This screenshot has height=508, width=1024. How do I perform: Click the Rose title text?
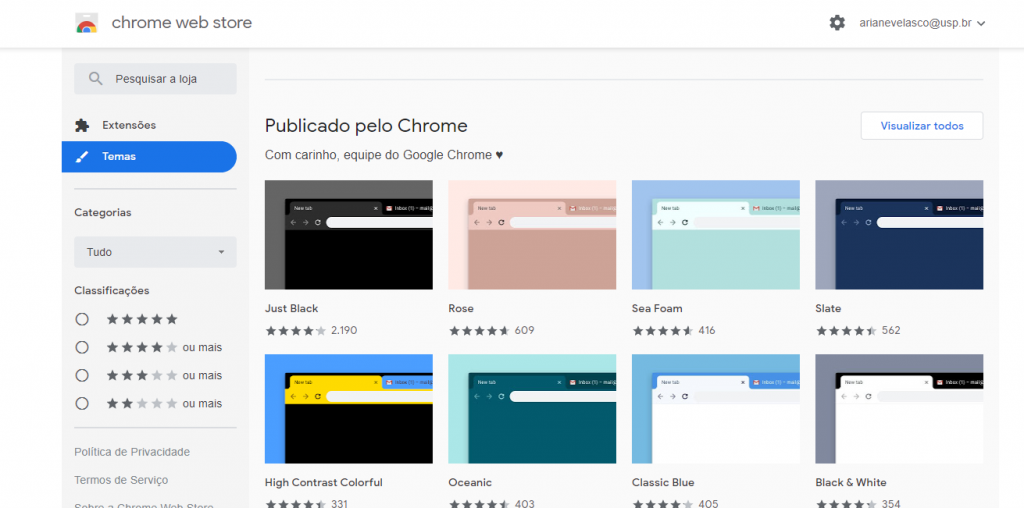coord(461,308)
